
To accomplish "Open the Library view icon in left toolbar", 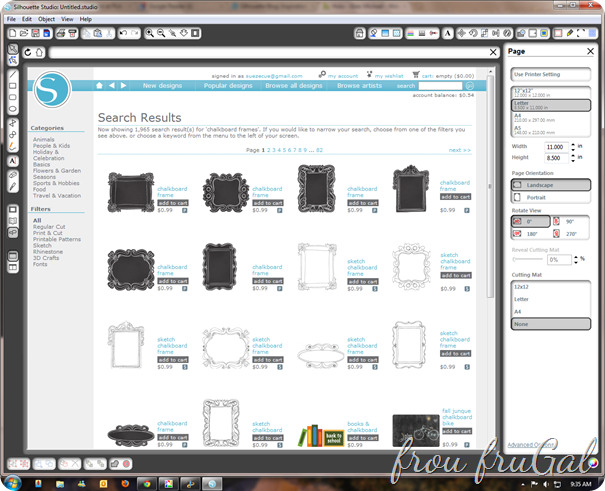I will tap(13, 221).
